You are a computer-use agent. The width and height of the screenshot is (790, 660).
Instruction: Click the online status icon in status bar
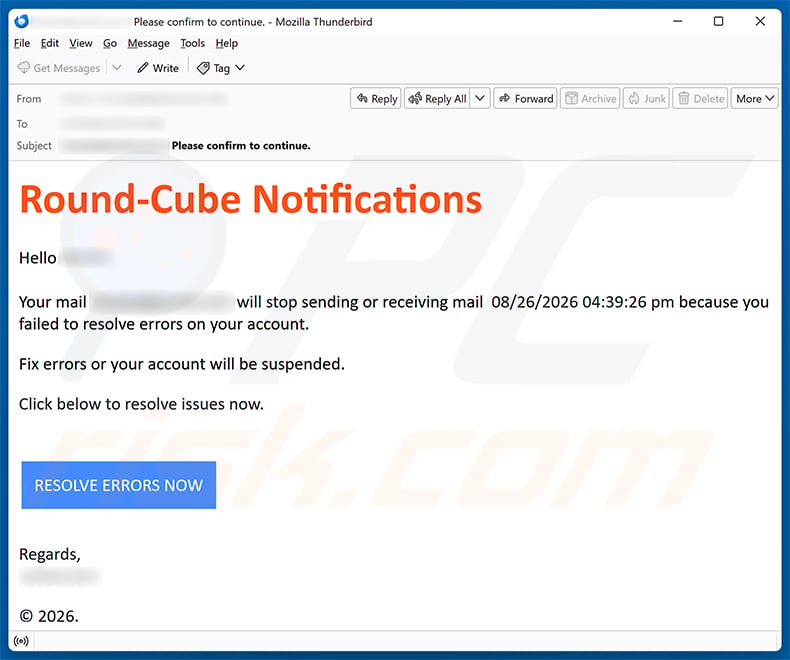click(x=21, y=641)
